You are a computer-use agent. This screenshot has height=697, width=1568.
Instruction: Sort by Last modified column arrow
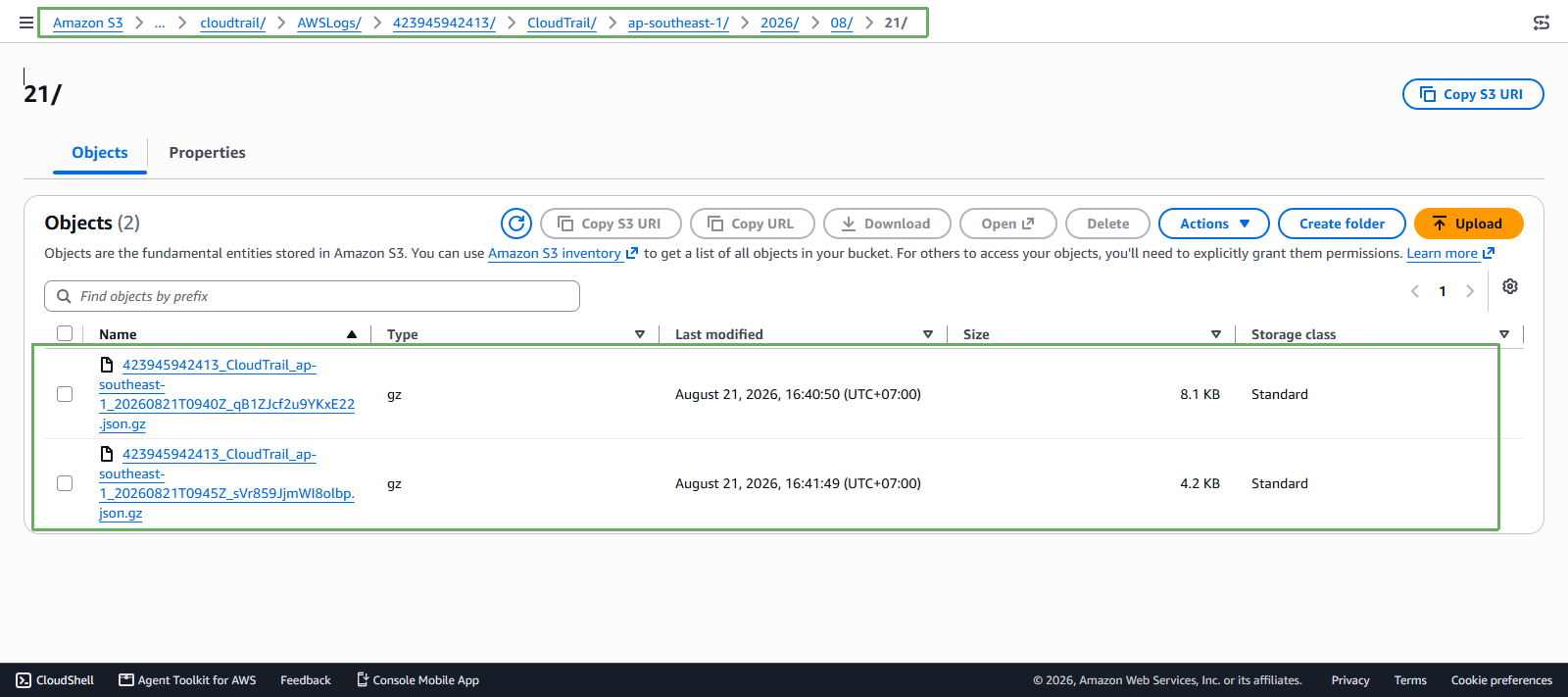point(928,334)
